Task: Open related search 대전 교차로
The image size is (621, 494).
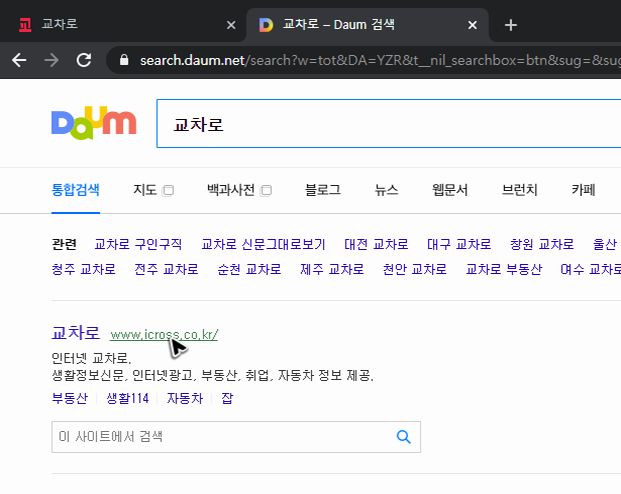Action: [376, 244]
